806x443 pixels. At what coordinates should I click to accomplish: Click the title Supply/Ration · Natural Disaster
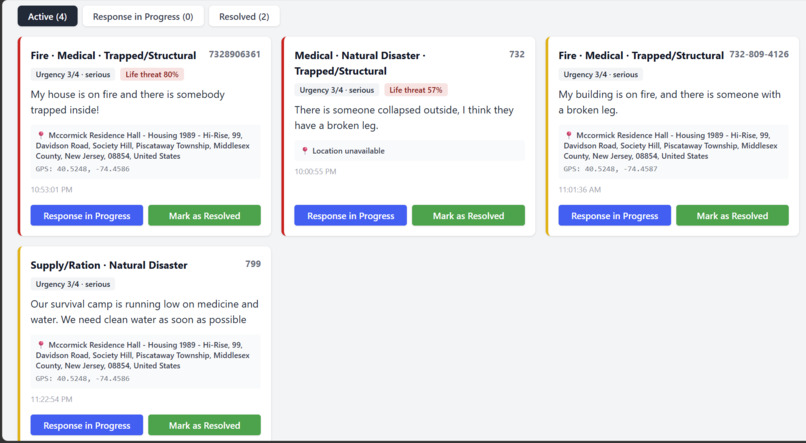(109, 265)
